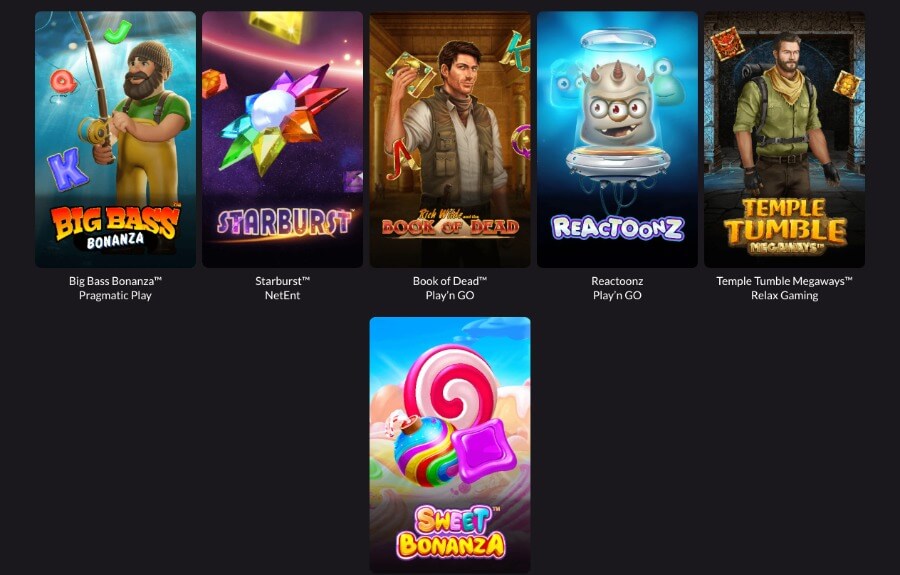Click Play'n GO label under Reactoonz
Screen dimensions: 900x575
(x=618, y=296)
